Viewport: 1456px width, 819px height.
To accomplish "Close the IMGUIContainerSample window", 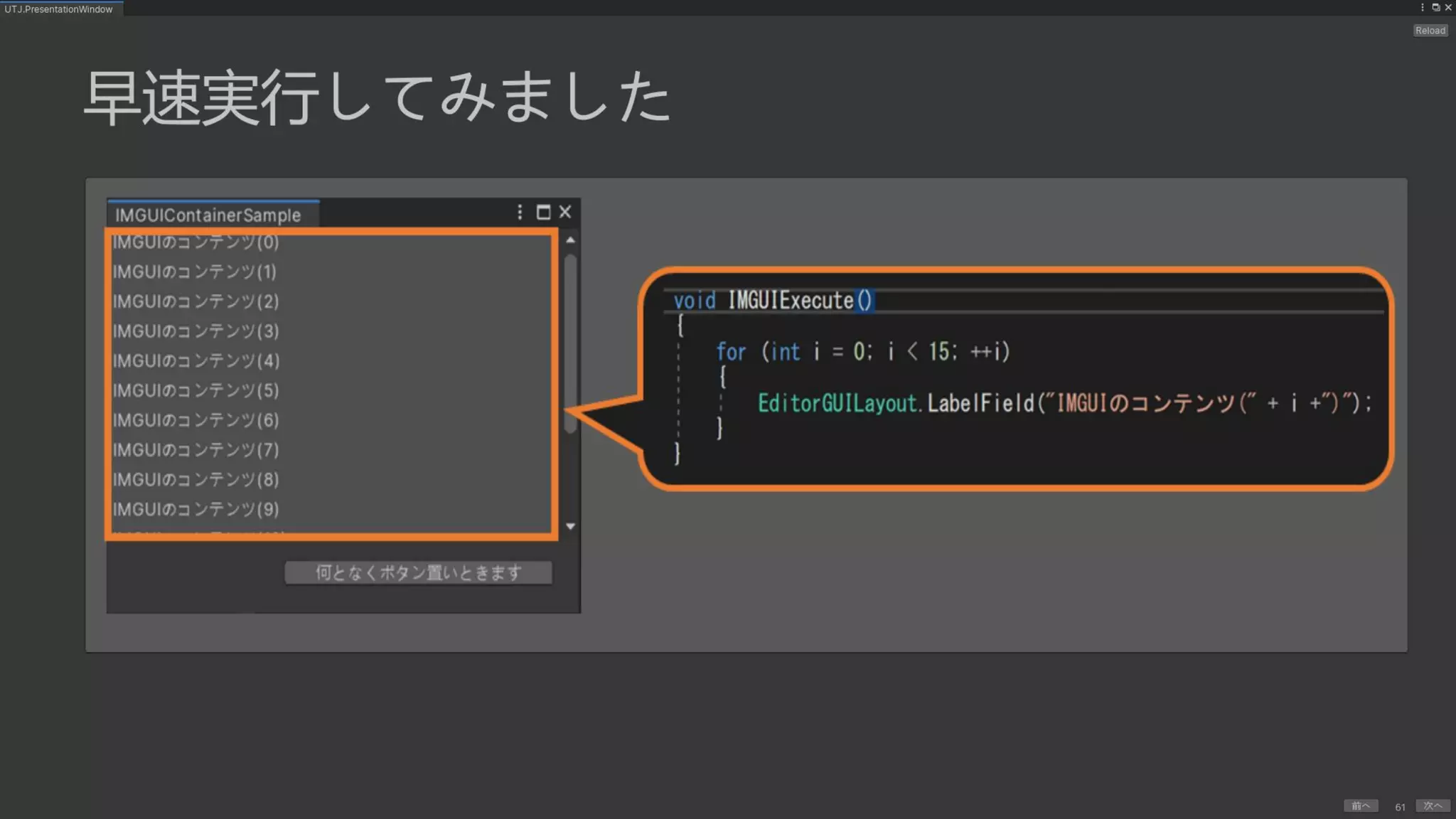I will tap(565, 212).
